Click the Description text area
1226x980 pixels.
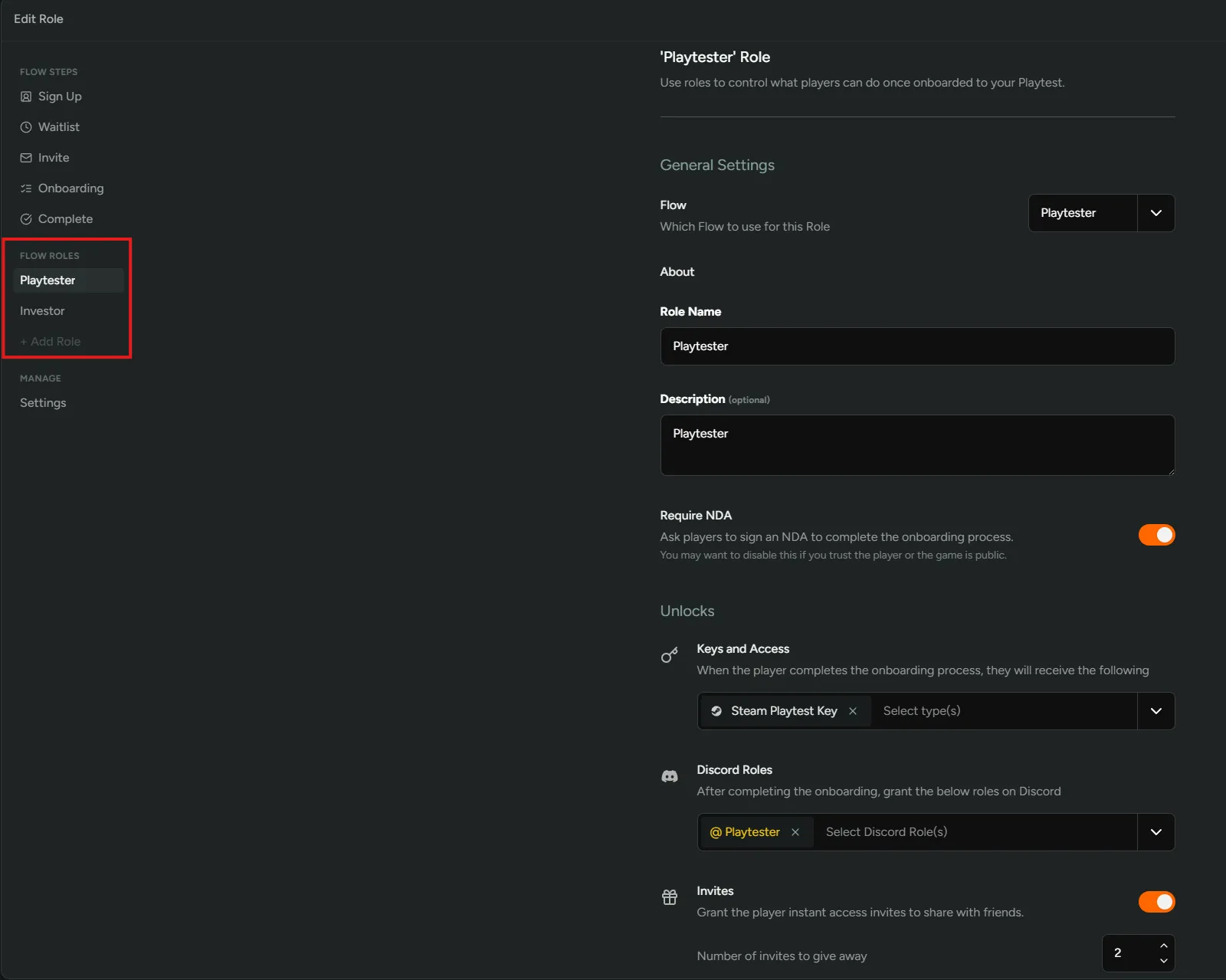pyautogui.click(x=916, y=445)
